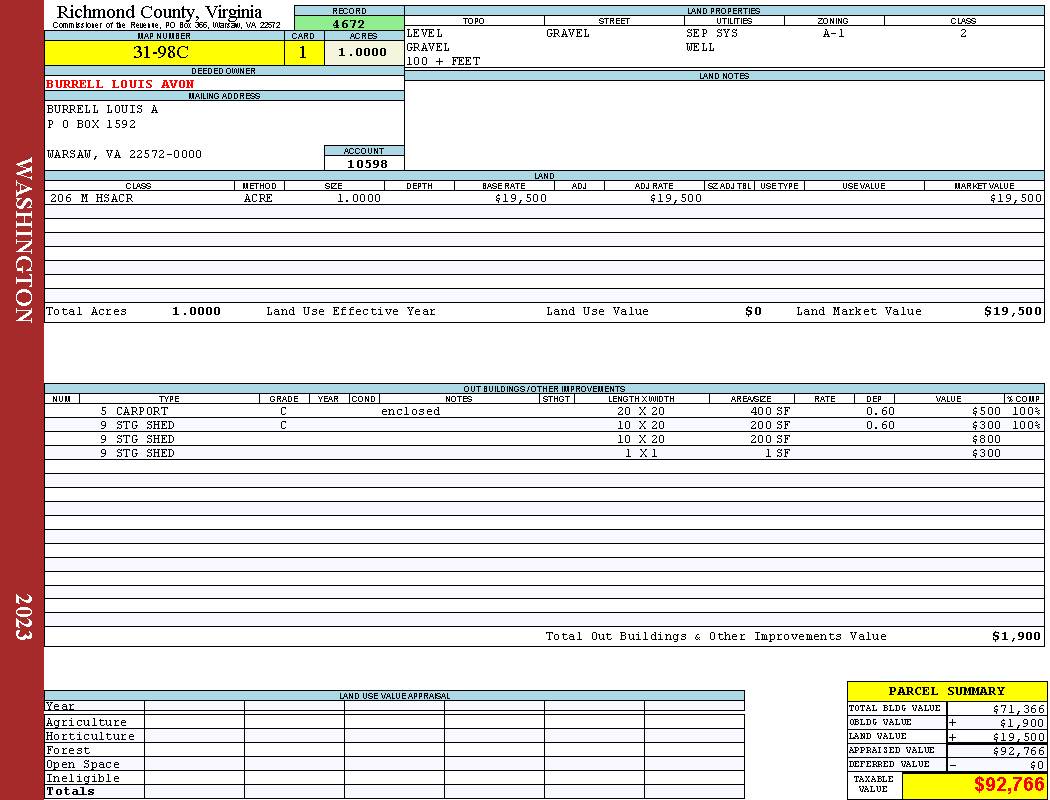Select map number 31-98C field
The image size is (1050, 800).
[164, 52]
